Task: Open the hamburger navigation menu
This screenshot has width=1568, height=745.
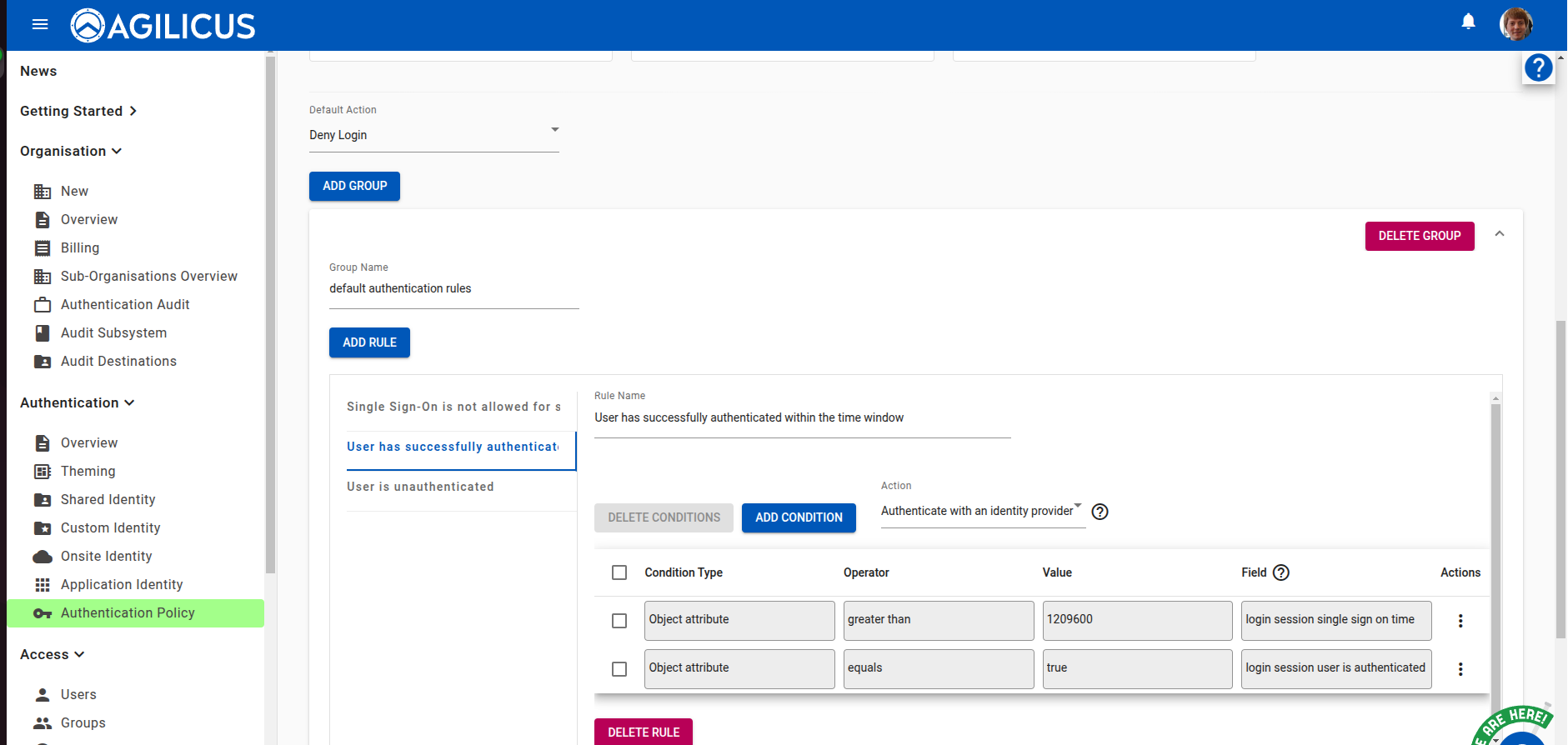Action: tap(40, 25)
